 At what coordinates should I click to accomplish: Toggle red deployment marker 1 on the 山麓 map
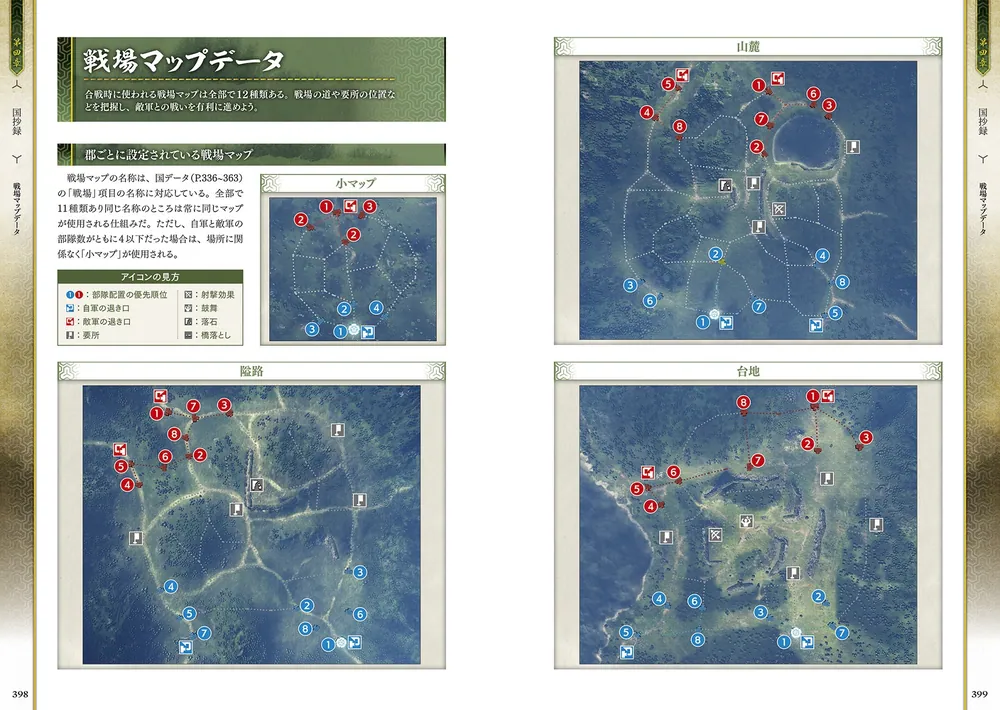pos(758,85)
